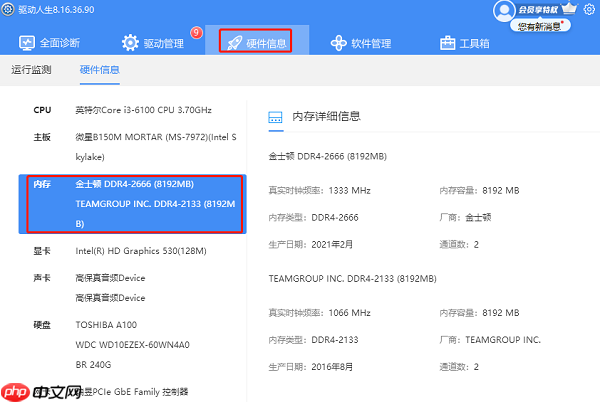Screen dimensions: 600x402
Task: Switch to the 硬件信息 sub-tab
Action: pyautogui.click(x=99, y=70)
